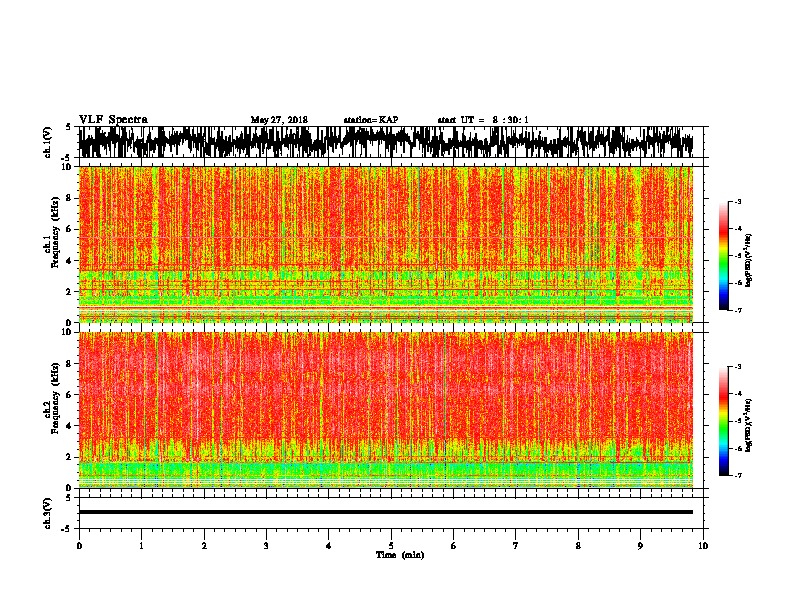Viewport: 792px width, 612px height.
Task: Click time axis tick label "1"
Action: point(141,546)
